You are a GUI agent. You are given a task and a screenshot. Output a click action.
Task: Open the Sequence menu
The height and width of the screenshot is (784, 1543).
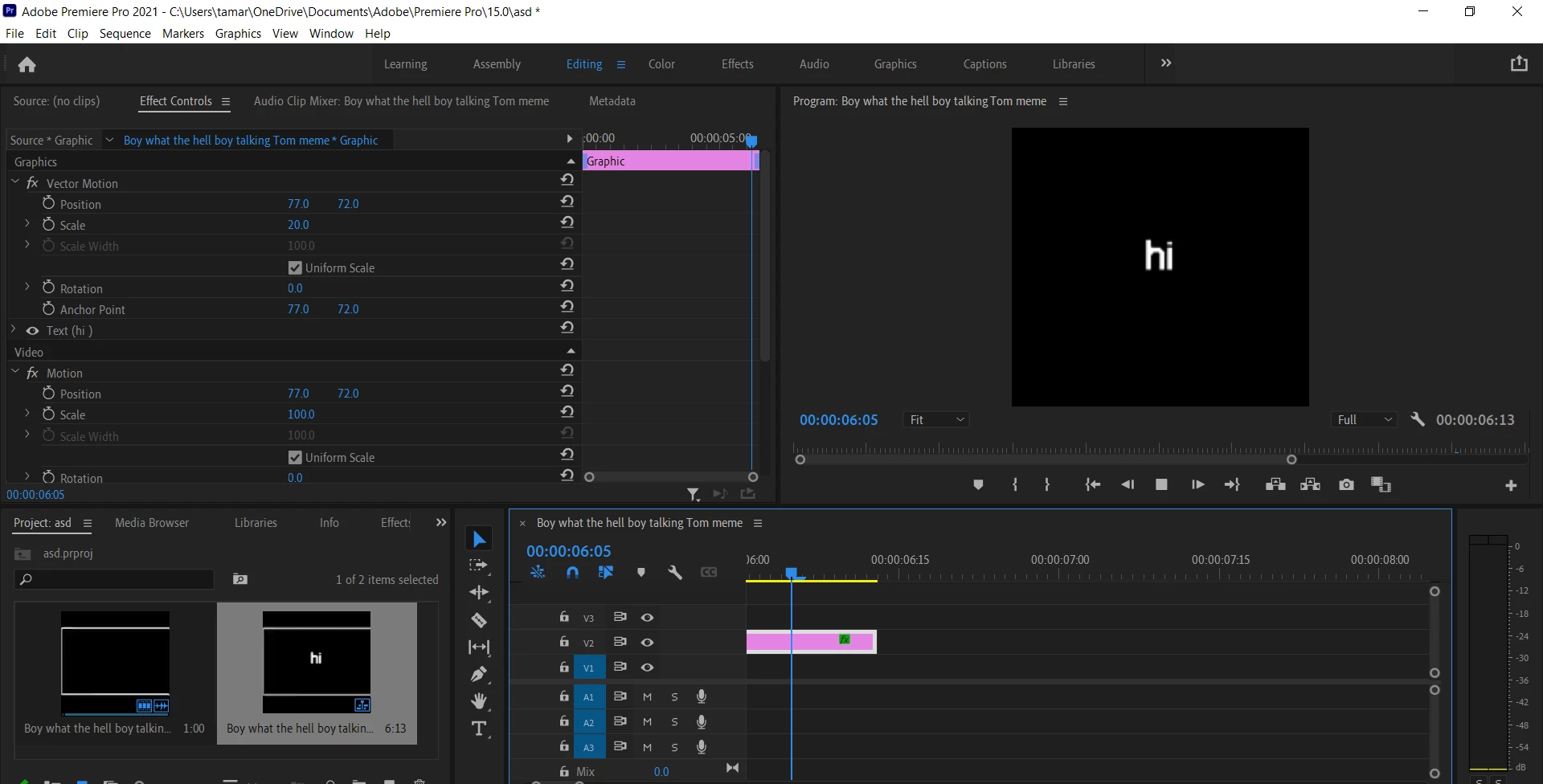125,33
